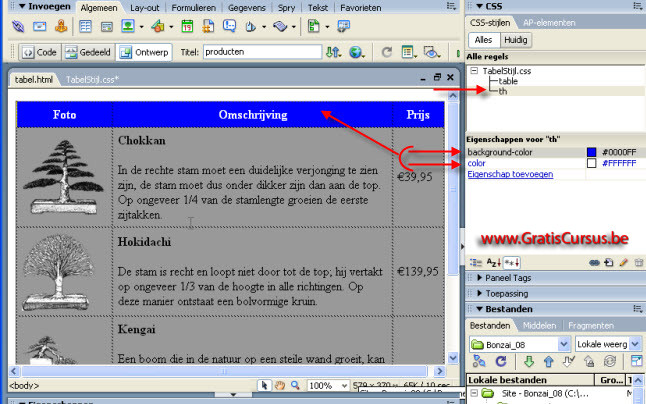Click the Script insert icon
The width and height of the screenshot is (646, 404).
click(x=280, y=27)
